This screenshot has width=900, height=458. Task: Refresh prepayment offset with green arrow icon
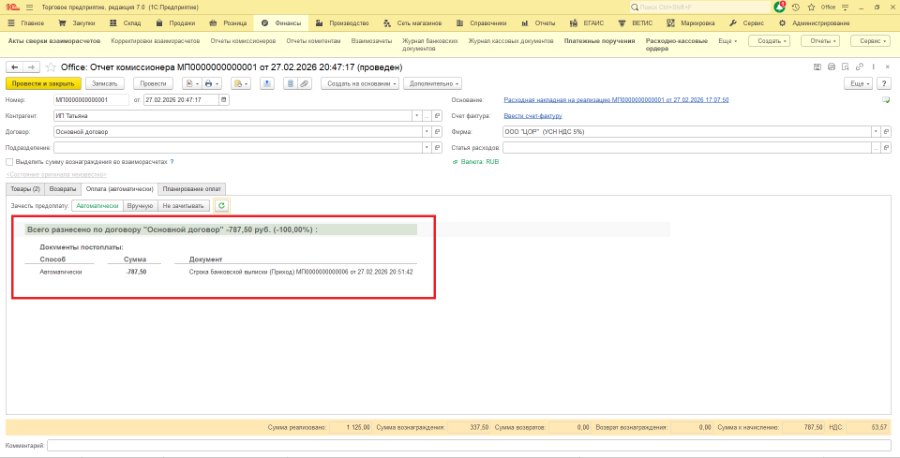coord(222,205)
